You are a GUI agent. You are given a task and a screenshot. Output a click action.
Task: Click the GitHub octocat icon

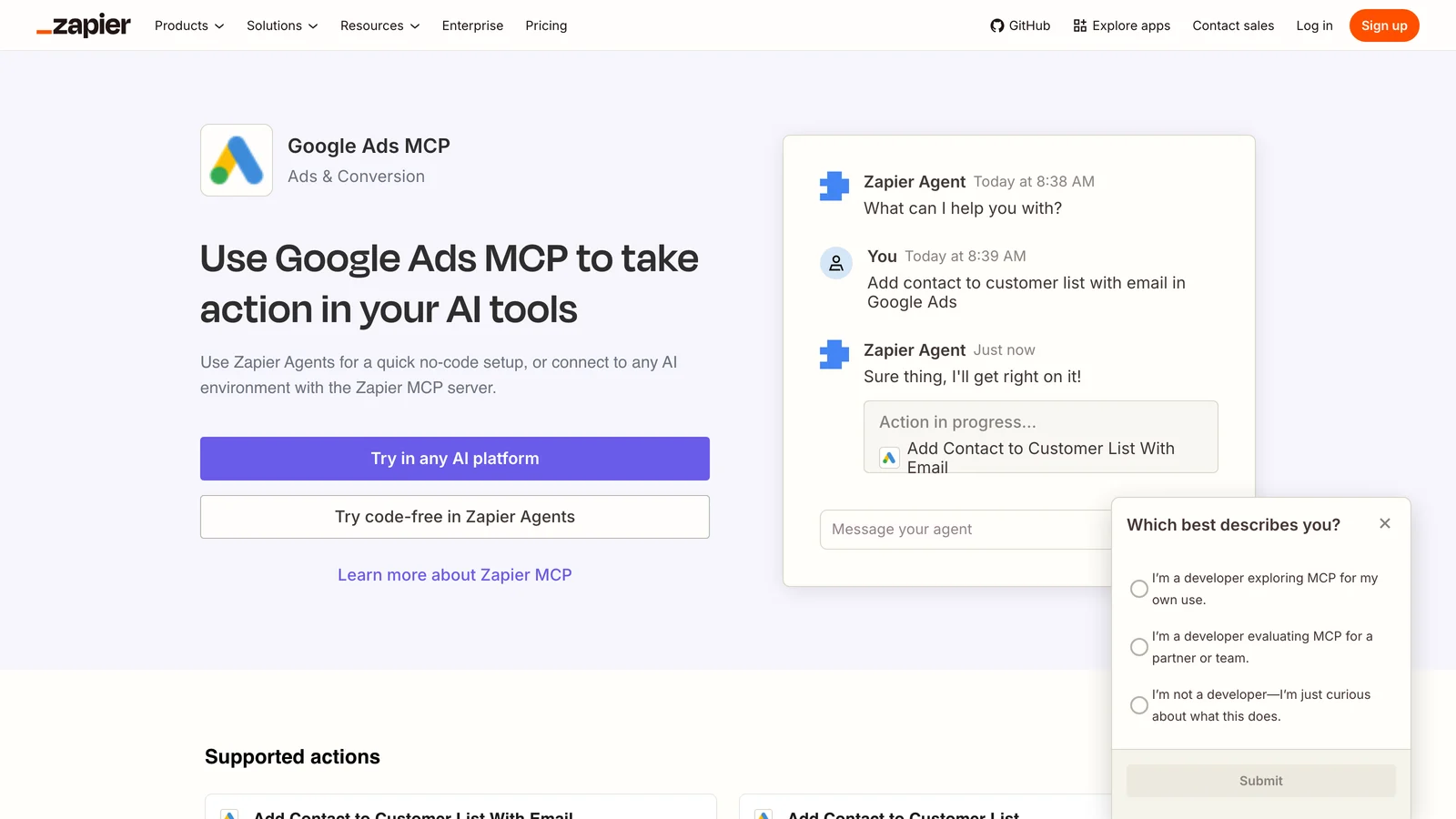(997, 25)
